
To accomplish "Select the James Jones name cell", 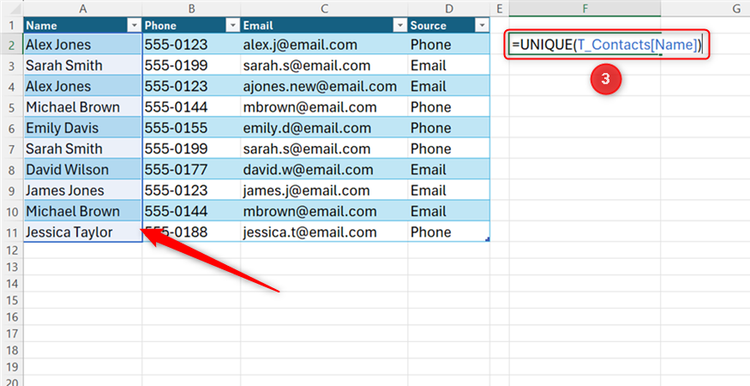I will click(83, 190).
